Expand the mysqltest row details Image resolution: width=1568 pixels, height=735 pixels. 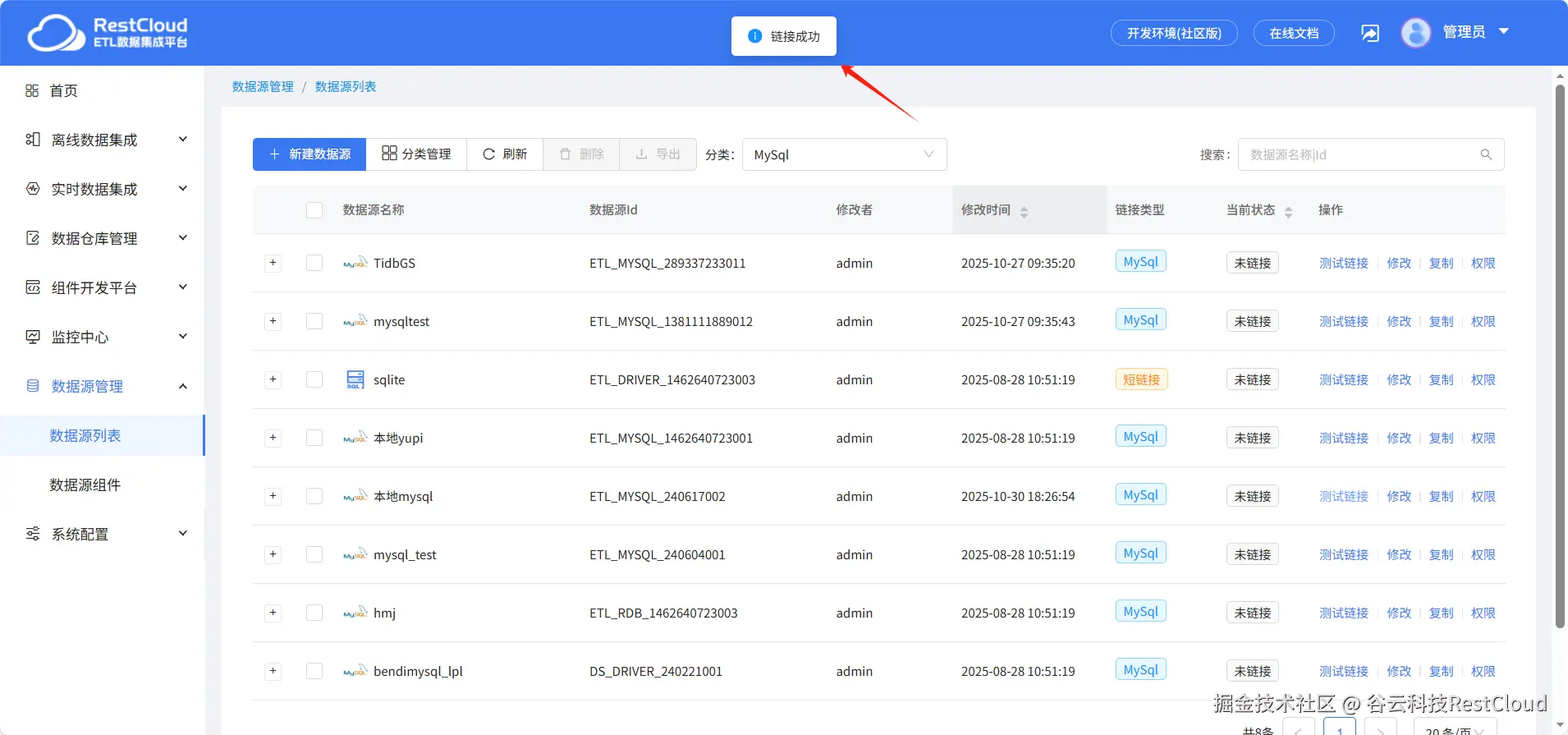(273, 321)
